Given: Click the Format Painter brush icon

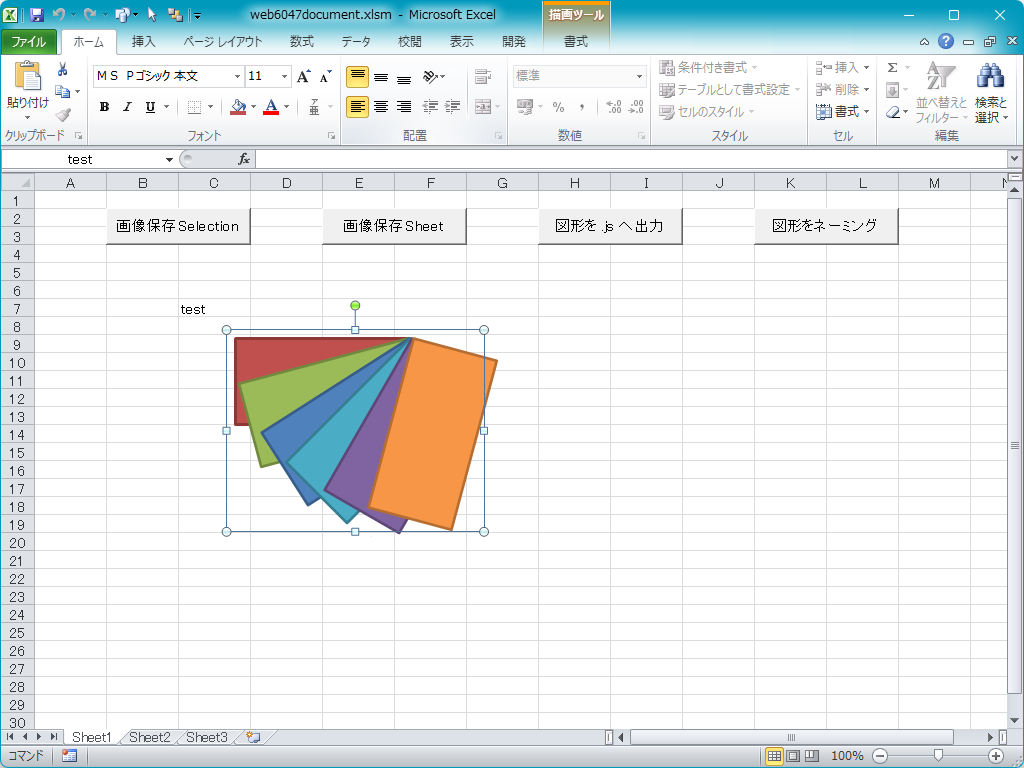Looking at the screenshot, I should [x=62, y=114].
